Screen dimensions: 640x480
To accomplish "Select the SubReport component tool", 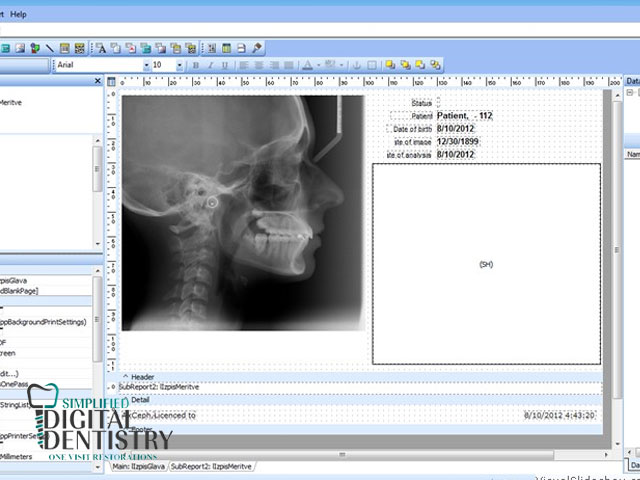I will (x=227, y=49).
